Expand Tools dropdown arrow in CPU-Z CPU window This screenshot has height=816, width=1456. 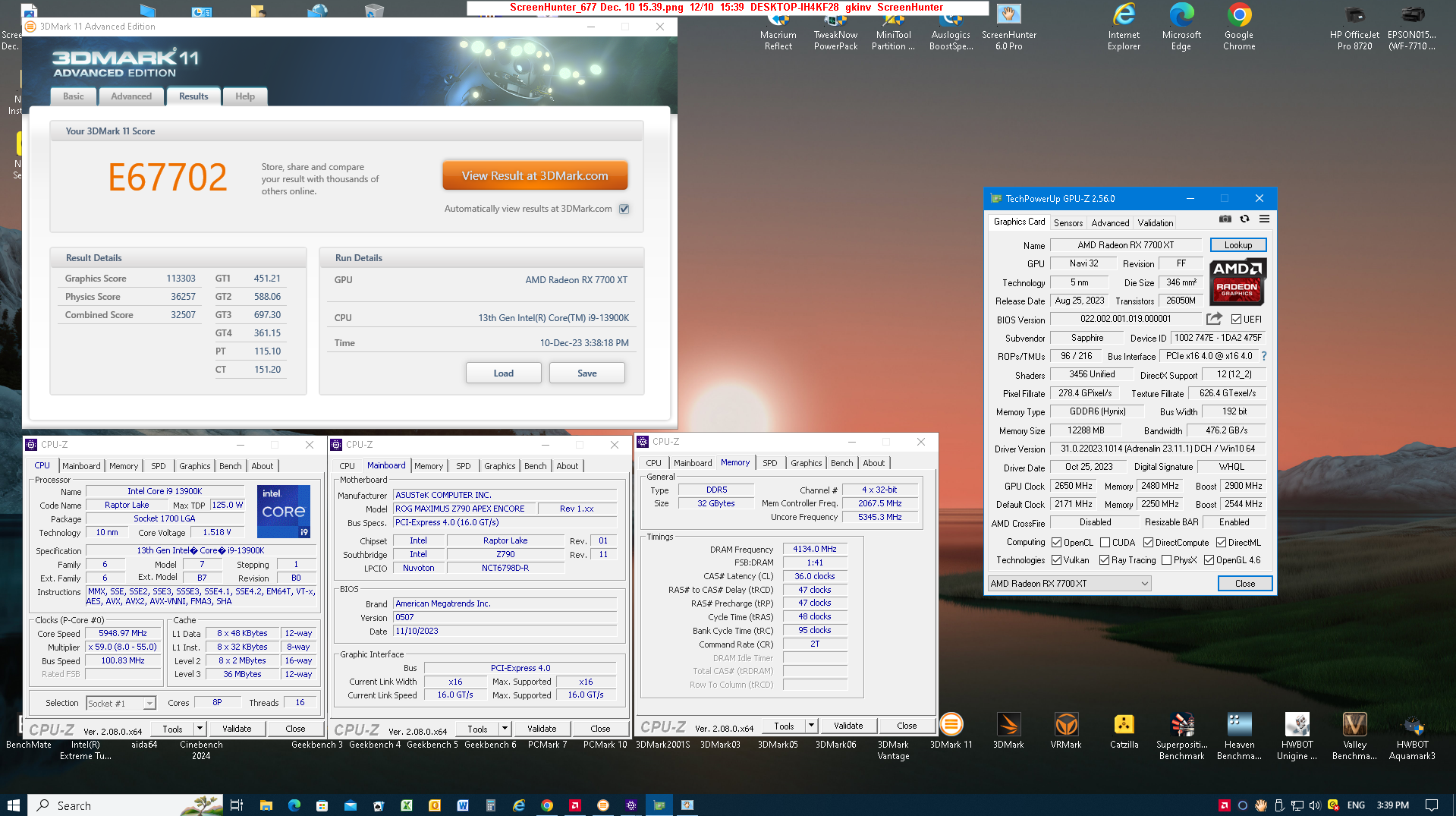click(199, 728)
